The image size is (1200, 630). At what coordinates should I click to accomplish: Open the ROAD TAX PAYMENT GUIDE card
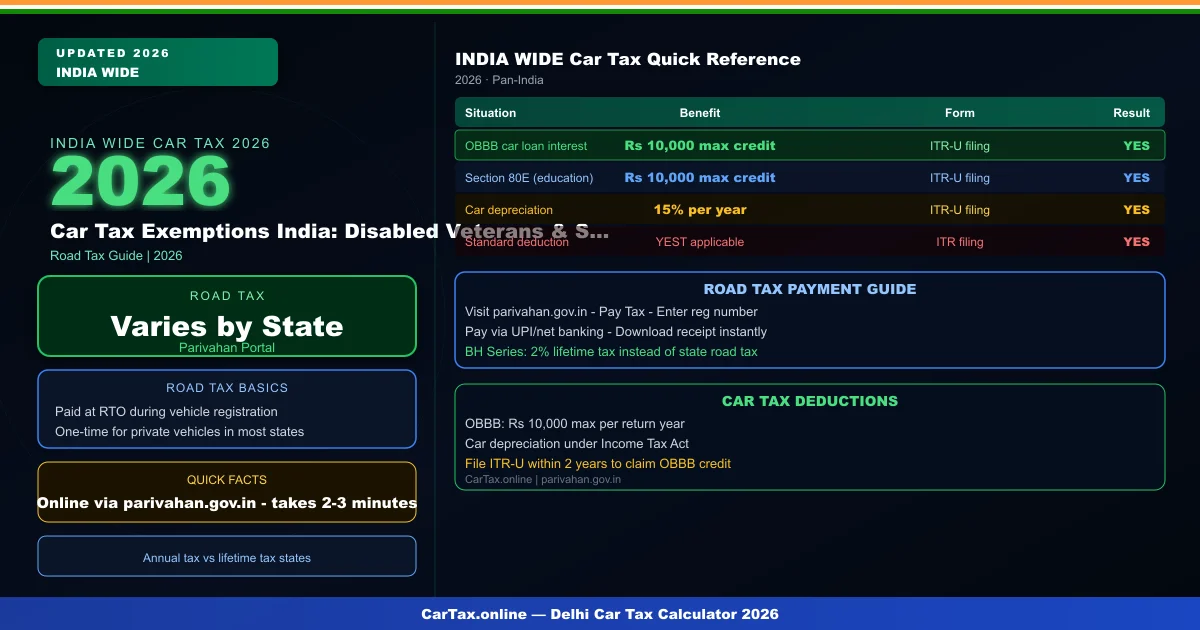[810, 289]
